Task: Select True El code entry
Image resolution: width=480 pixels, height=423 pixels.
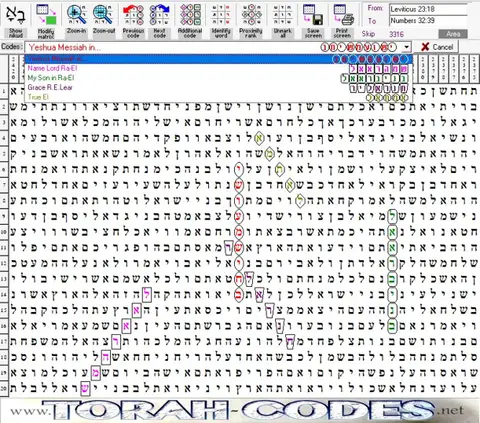Action: [219, 97]
